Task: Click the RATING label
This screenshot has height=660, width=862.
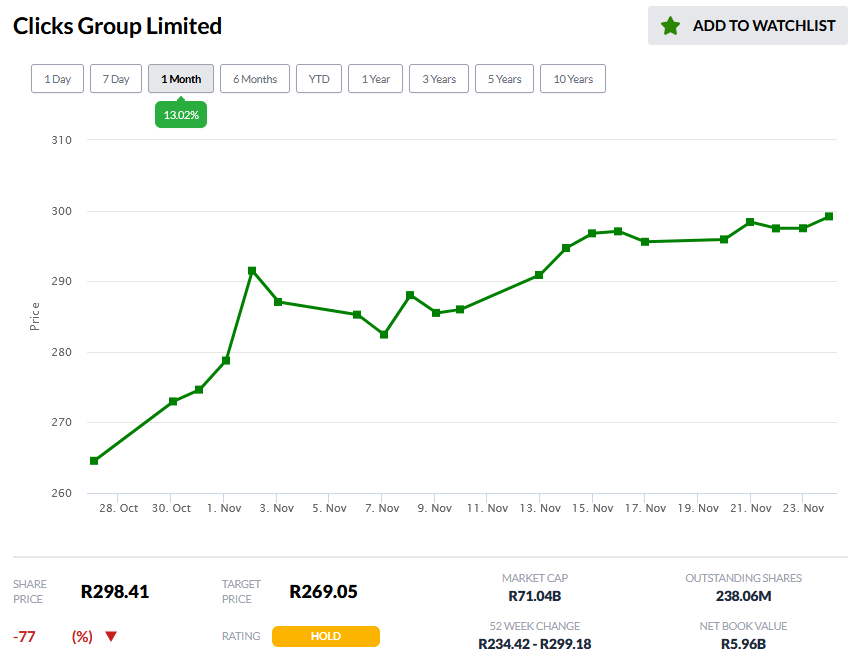Action: [241, 636]
